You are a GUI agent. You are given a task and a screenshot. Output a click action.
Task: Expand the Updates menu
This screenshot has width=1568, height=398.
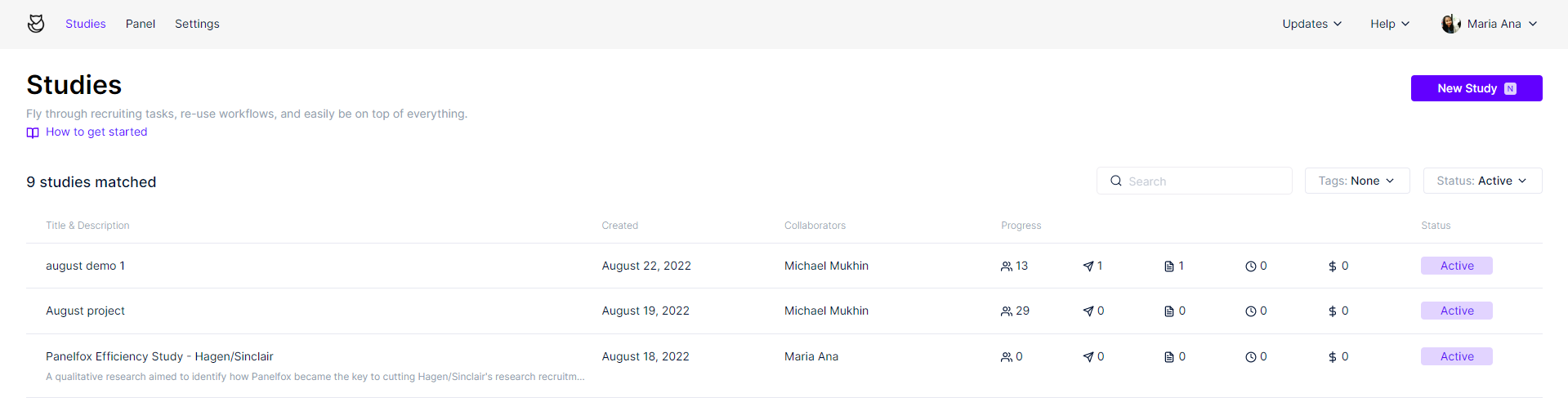coord(1312,24)
